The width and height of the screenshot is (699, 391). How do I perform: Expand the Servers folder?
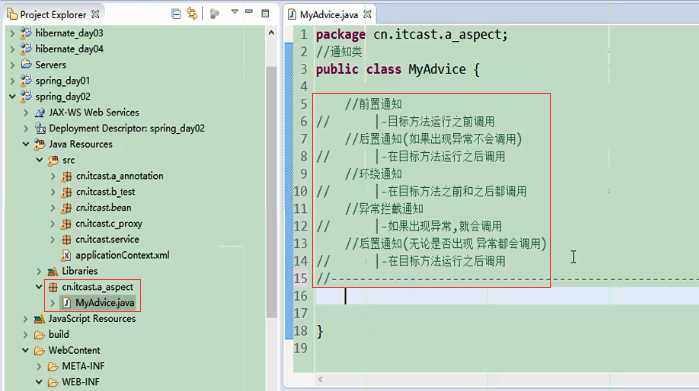12,65
